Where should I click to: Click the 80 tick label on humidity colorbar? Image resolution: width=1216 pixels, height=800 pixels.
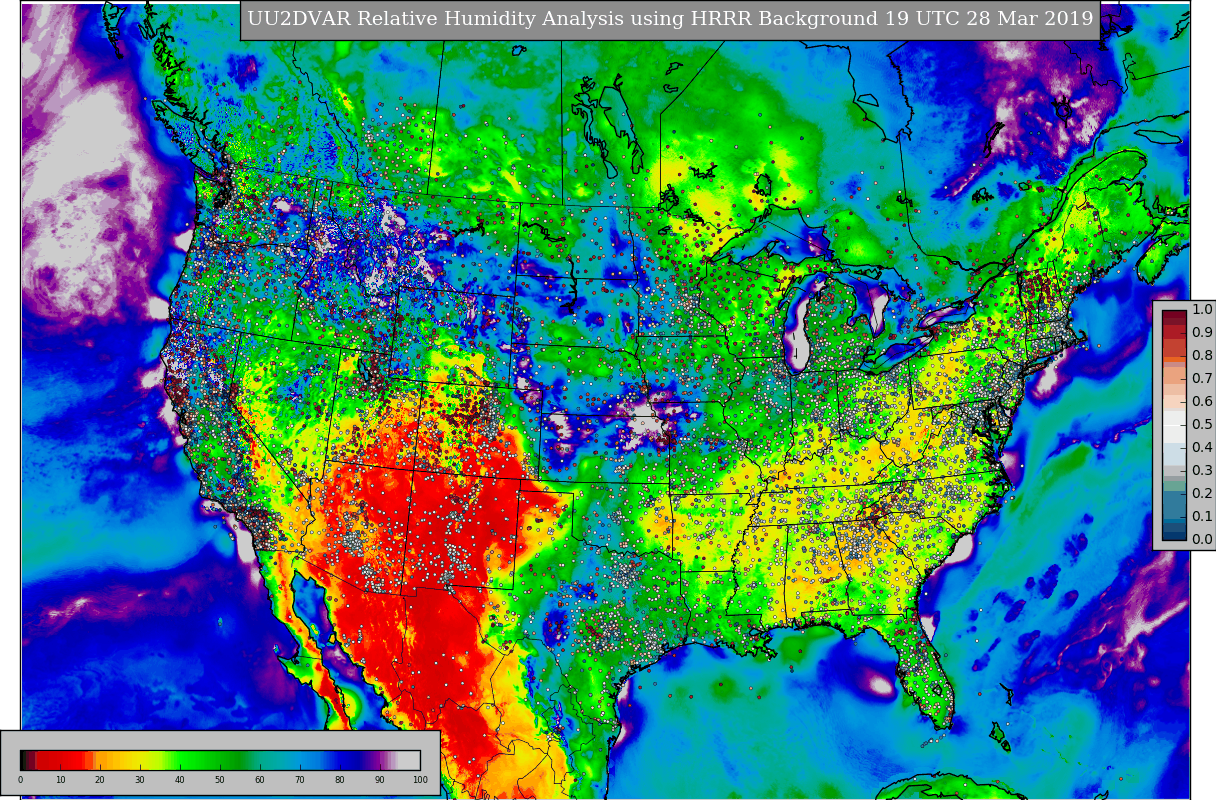tap(340, 780)
